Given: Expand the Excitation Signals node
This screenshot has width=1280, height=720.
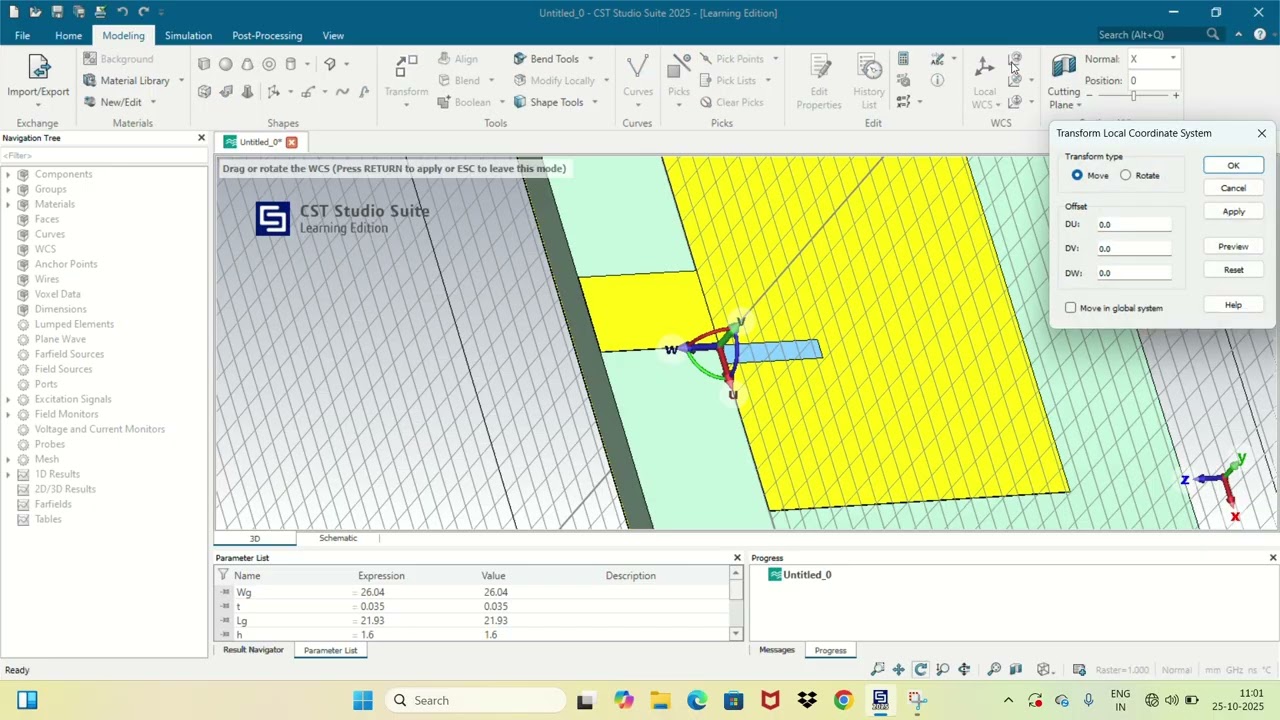Looking at the screenshot, I should tap(9, 399).
